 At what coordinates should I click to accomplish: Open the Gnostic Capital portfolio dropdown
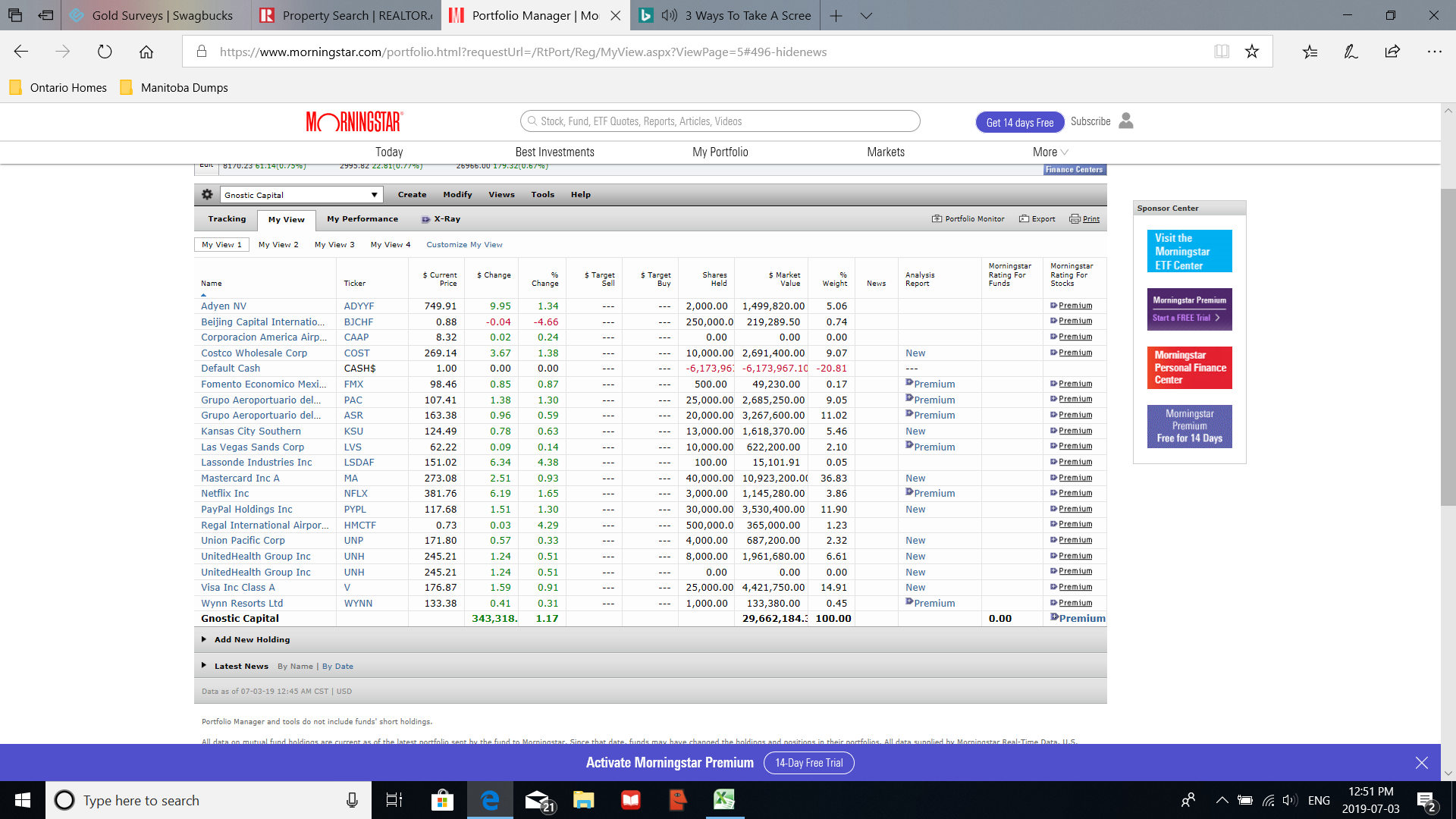(x=302, y=195)
